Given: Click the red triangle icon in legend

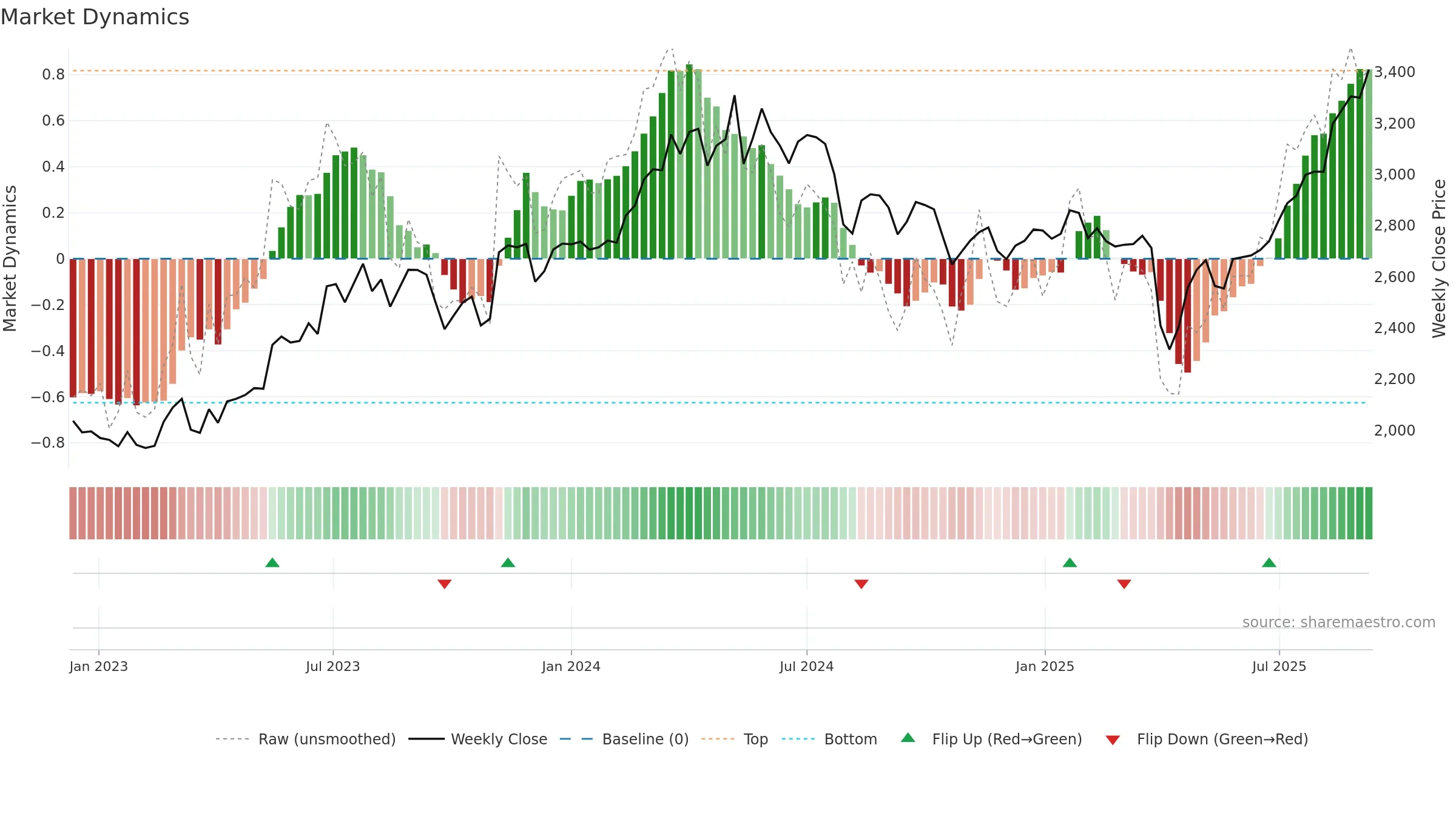Looking at the screenshot, I should click(x=1113, y=740).
